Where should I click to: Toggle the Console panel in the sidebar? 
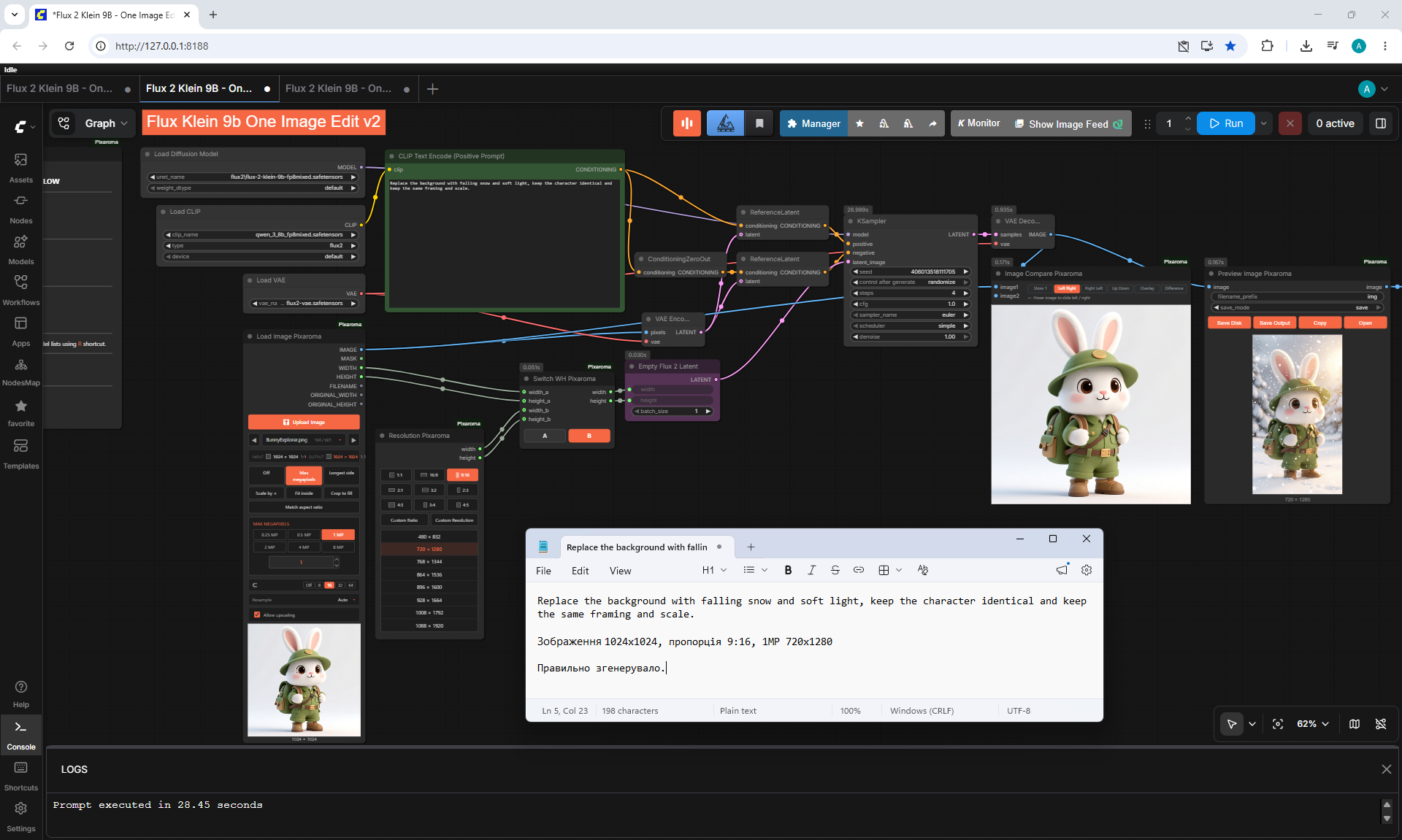[x=20, y=735]
